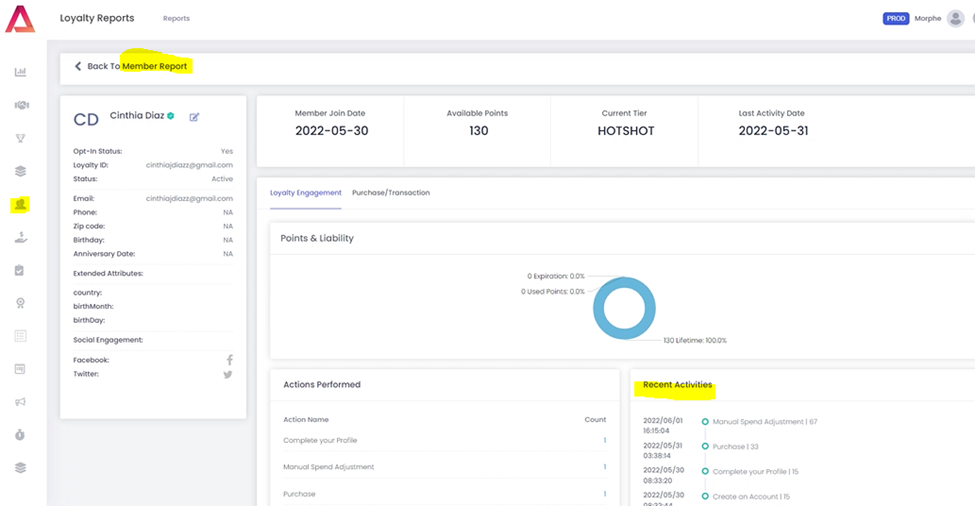Click the 0 Used Points: 0.0% chart label
The width and height of the screenshot is (975, 506).
(x=553, y=292)
